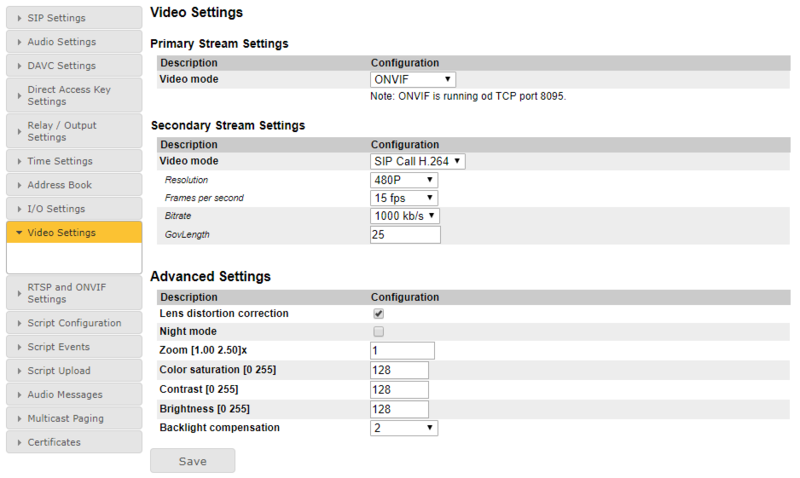Open the SIP Settings menu section
The width and height of the screenshot is (800, 478).
[x=74, y=18]
